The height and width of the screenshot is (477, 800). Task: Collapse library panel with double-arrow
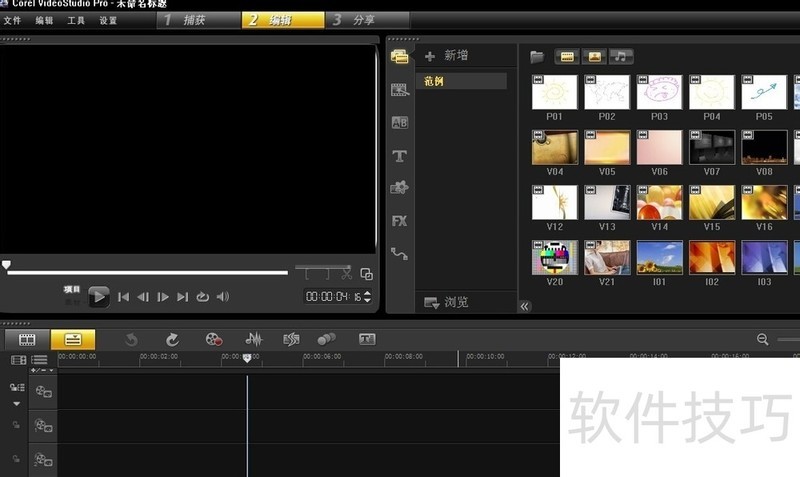(525, 306)
